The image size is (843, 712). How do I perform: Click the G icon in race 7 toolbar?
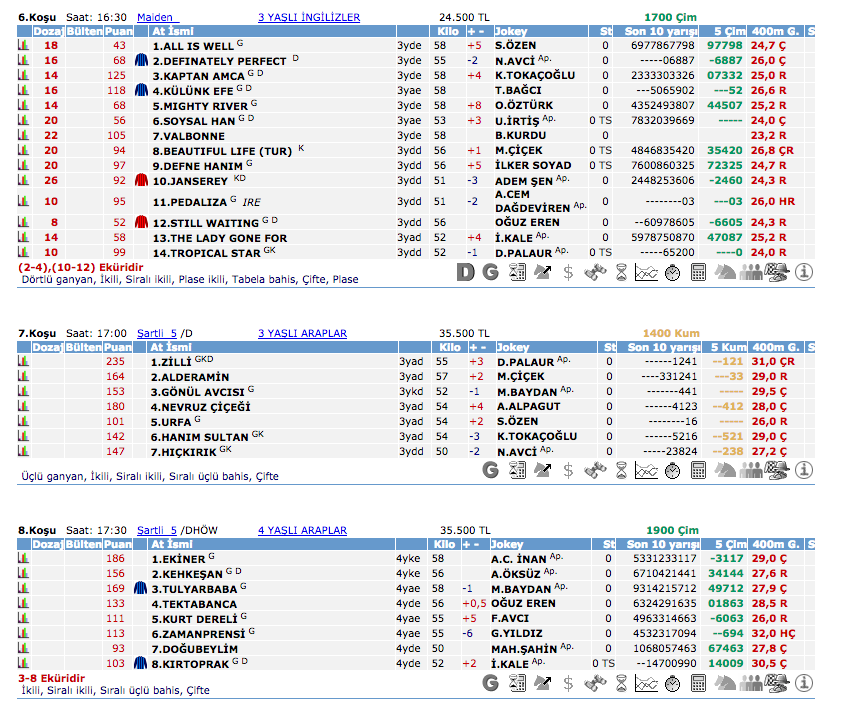pos(490,468)
